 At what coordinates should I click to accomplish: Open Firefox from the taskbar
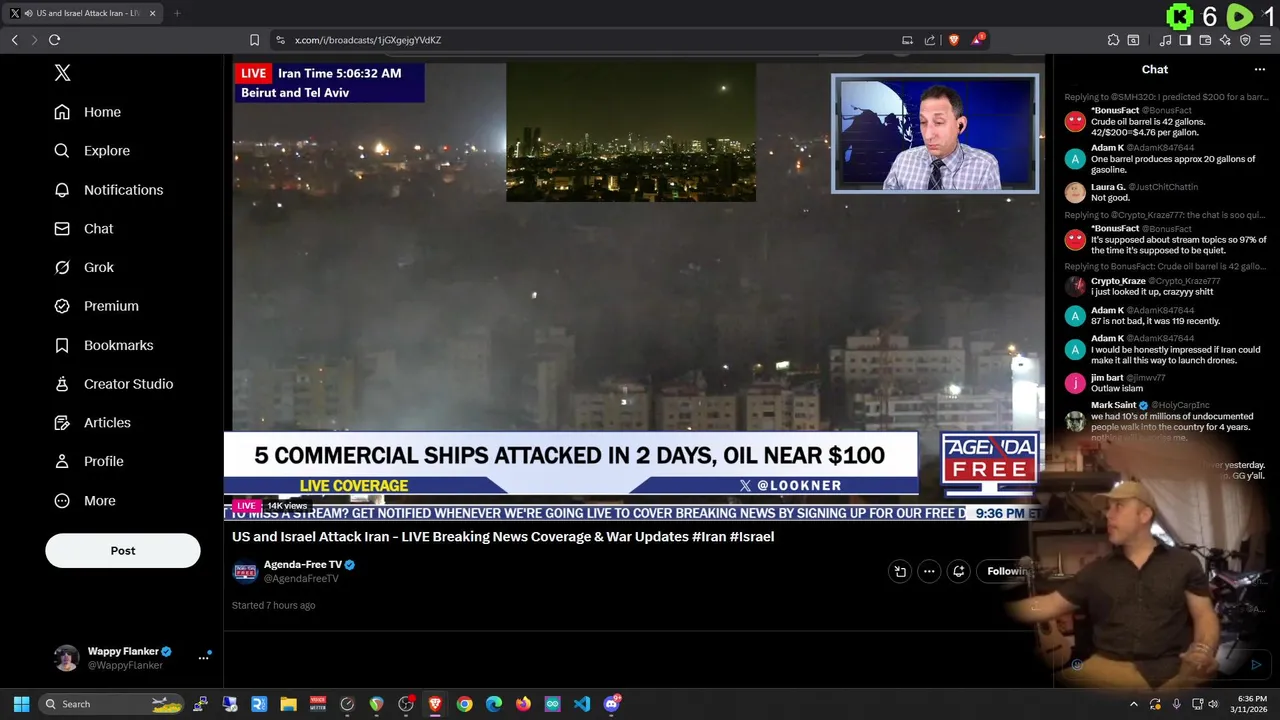523,704
